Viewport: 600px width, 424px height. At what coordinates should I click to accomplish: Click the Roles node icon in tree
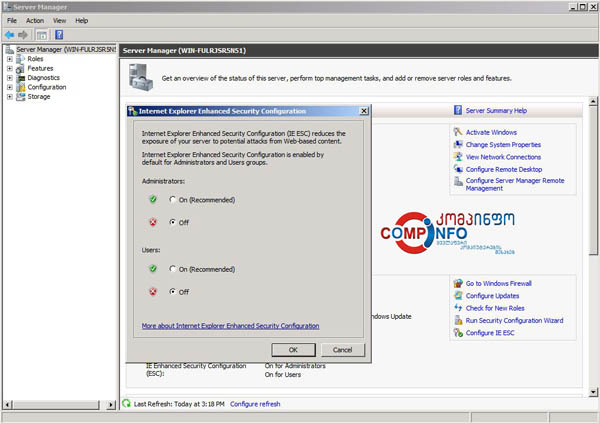point(20,59)
